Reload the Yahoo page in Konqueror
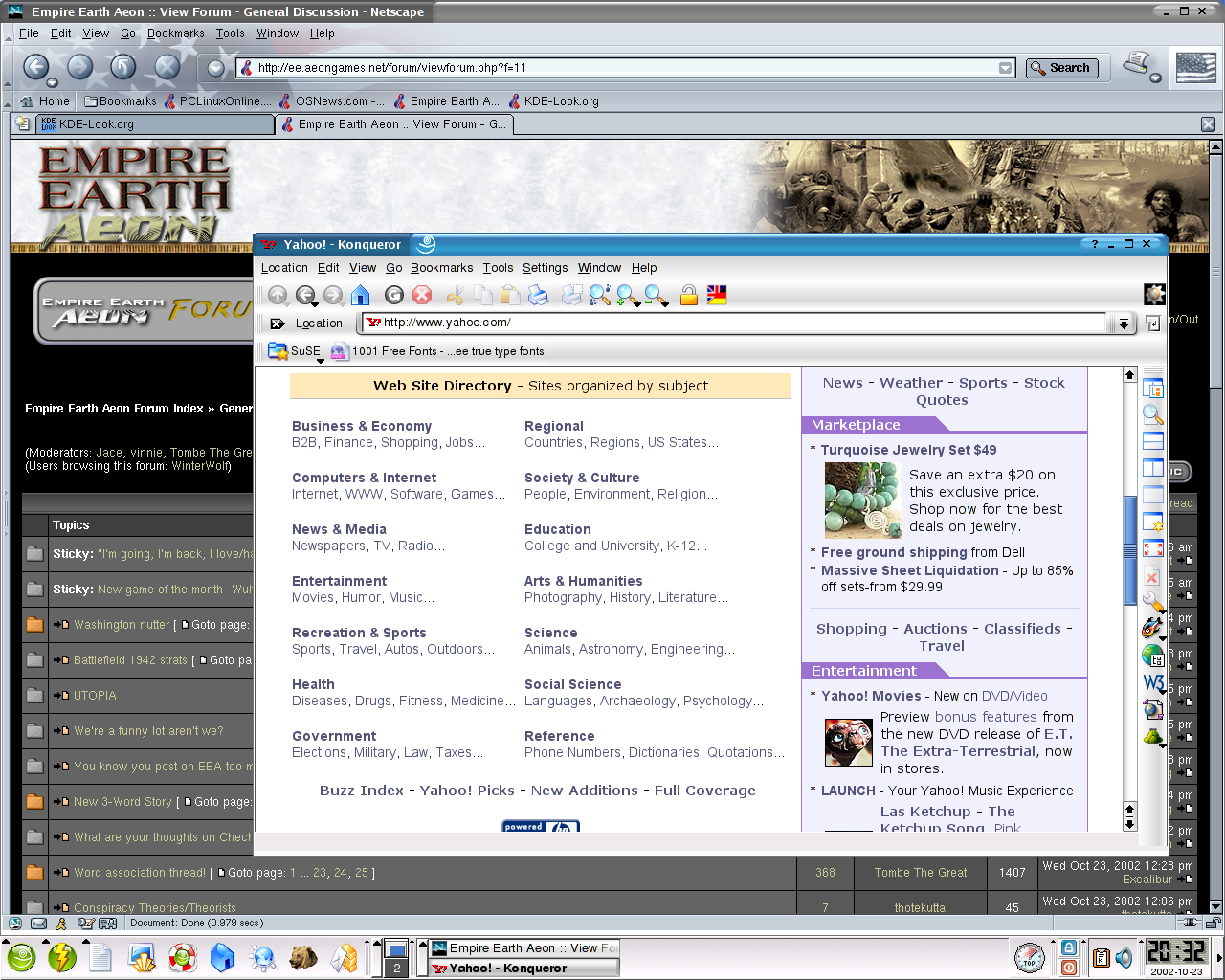 click(x=394, y=296)
